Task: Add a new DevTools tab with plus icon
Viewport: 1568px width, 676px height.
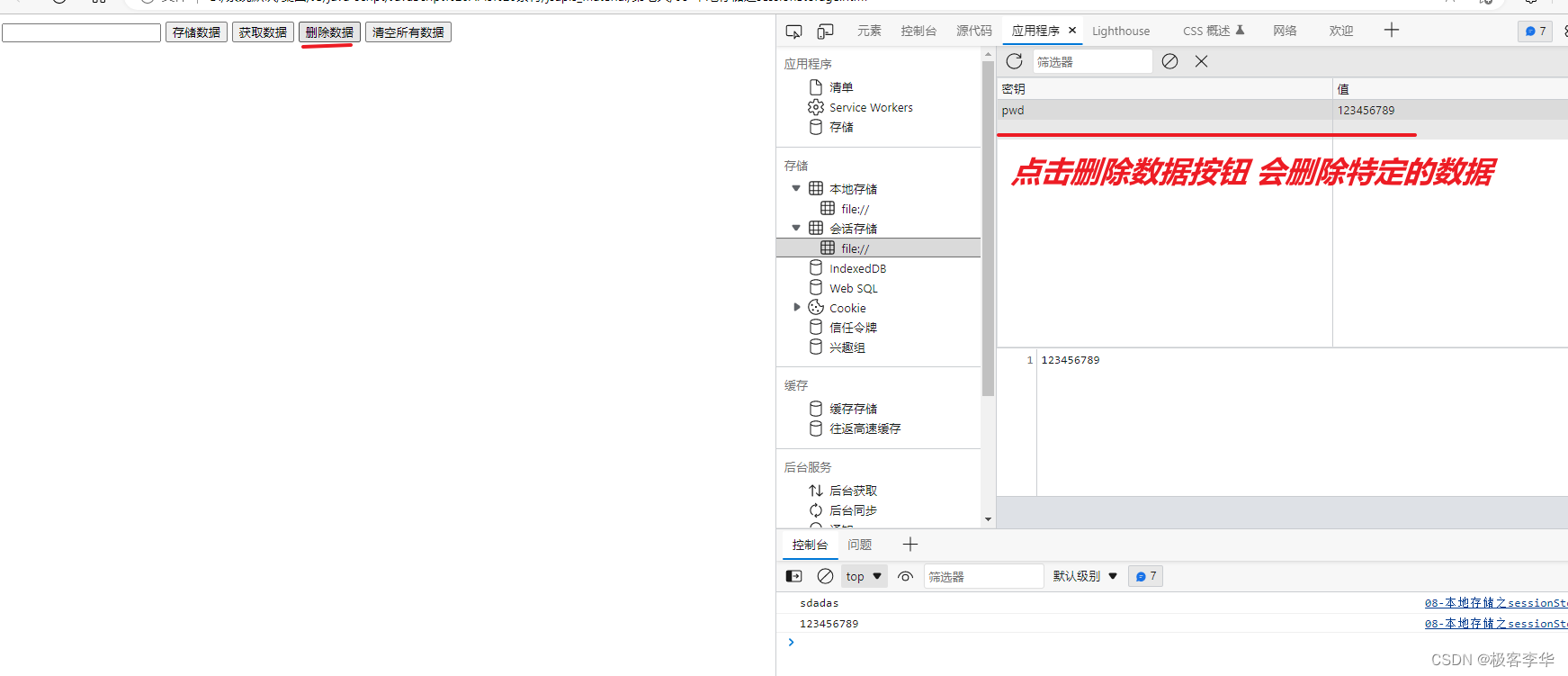Action: 1392,31
